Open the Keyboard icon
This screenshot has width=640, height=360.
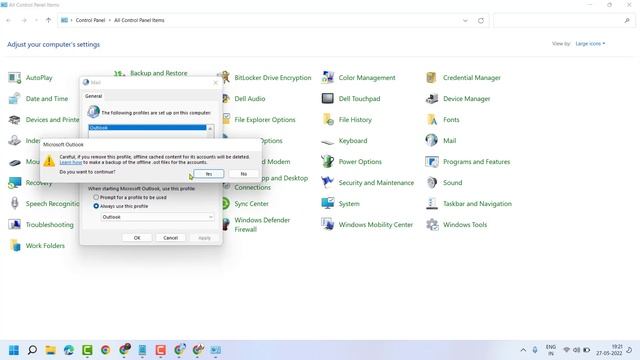pos(328,141)
